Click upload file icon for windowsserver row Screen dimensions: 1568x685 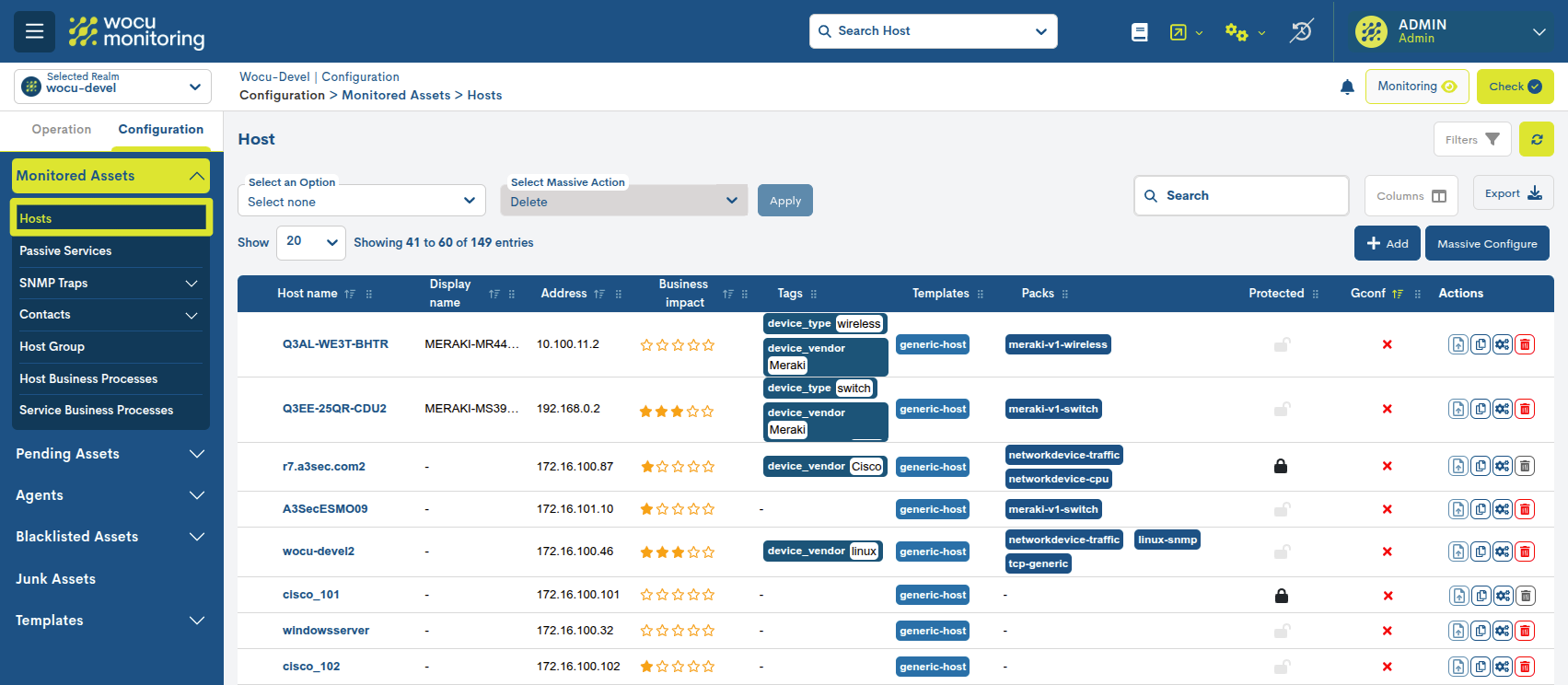[x=1458, y=631]
